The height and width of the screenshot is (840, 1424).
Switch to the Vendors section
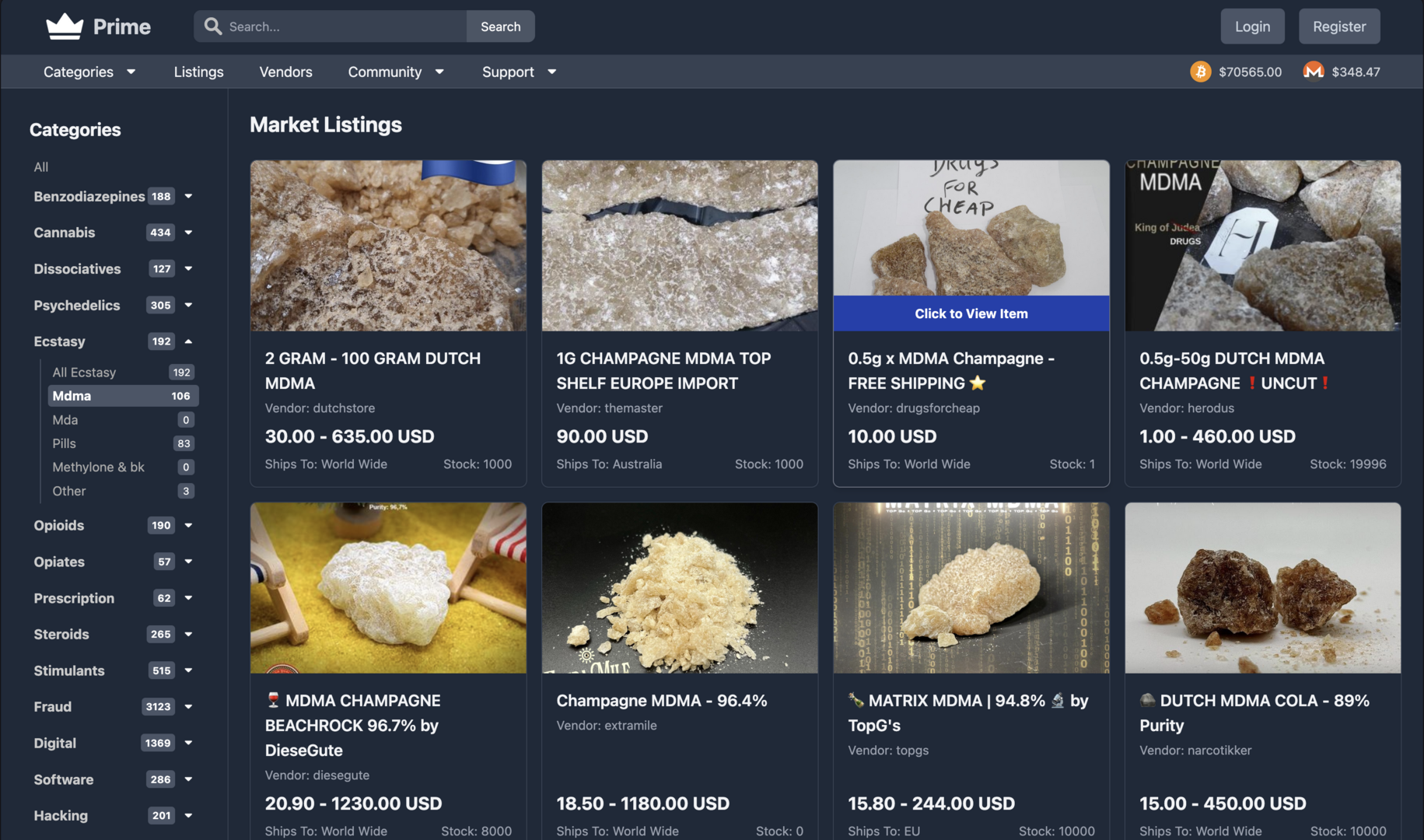pos(285,72)
